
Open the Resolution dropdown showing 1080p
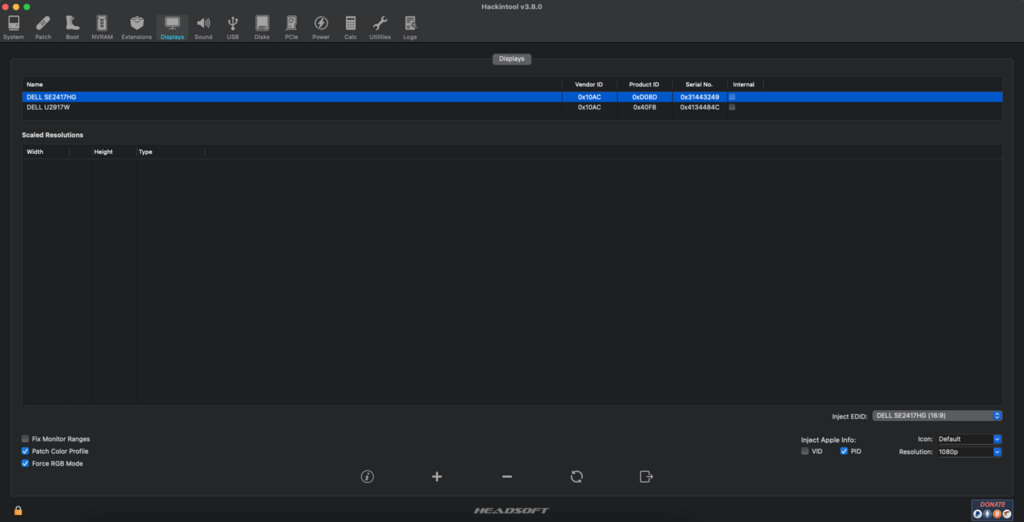(968, 452)
